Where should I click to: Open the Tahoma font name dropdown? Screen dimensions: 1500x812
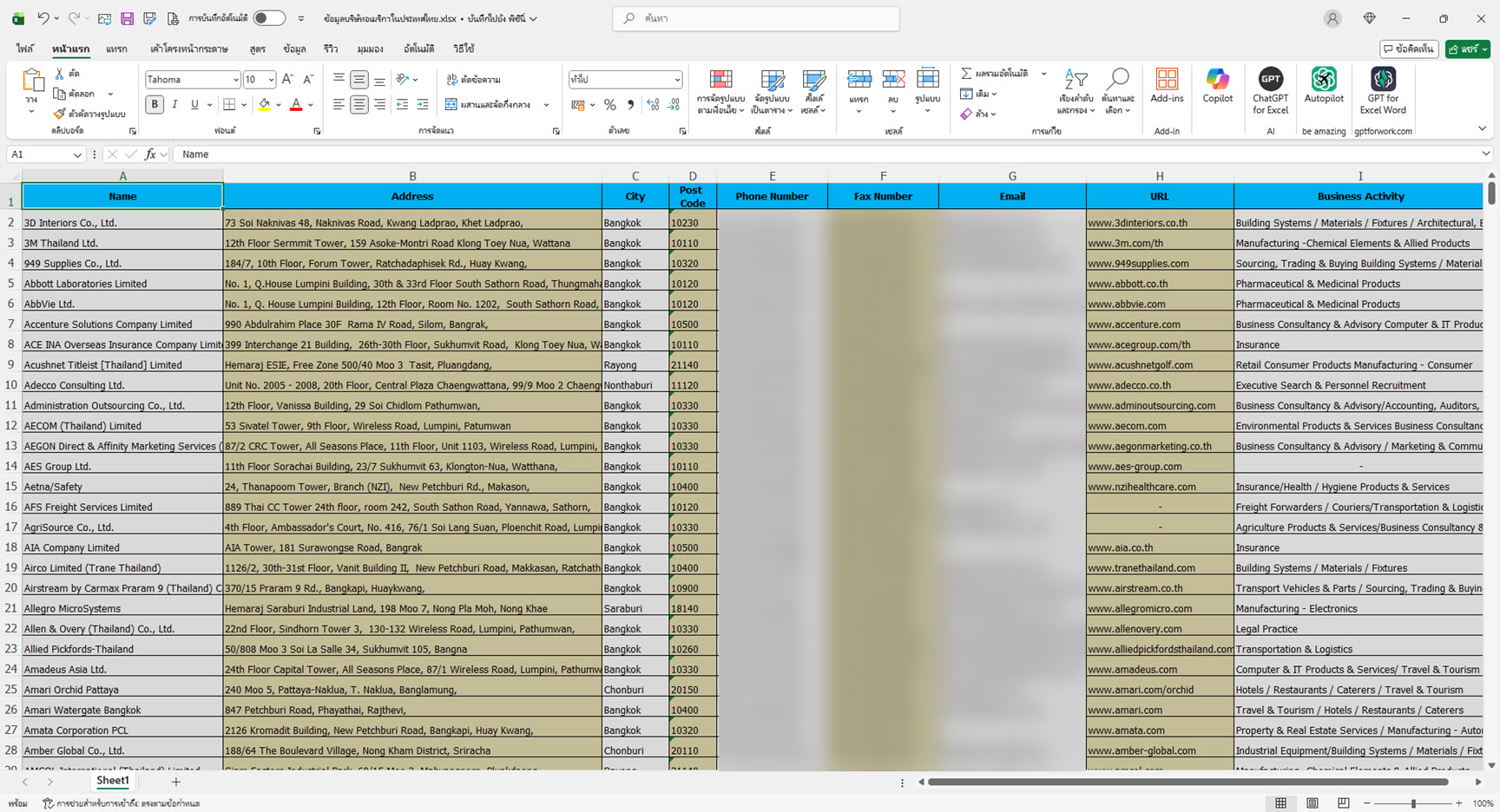point(235,80)
